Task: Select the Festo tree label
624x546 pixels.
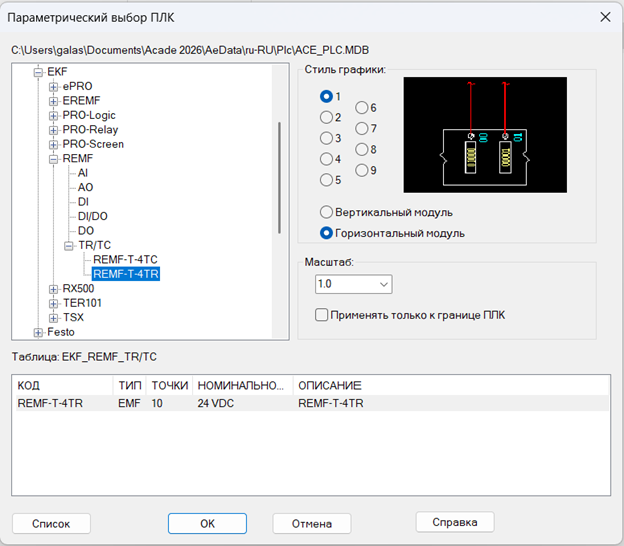Action: (x=61, y=332)
